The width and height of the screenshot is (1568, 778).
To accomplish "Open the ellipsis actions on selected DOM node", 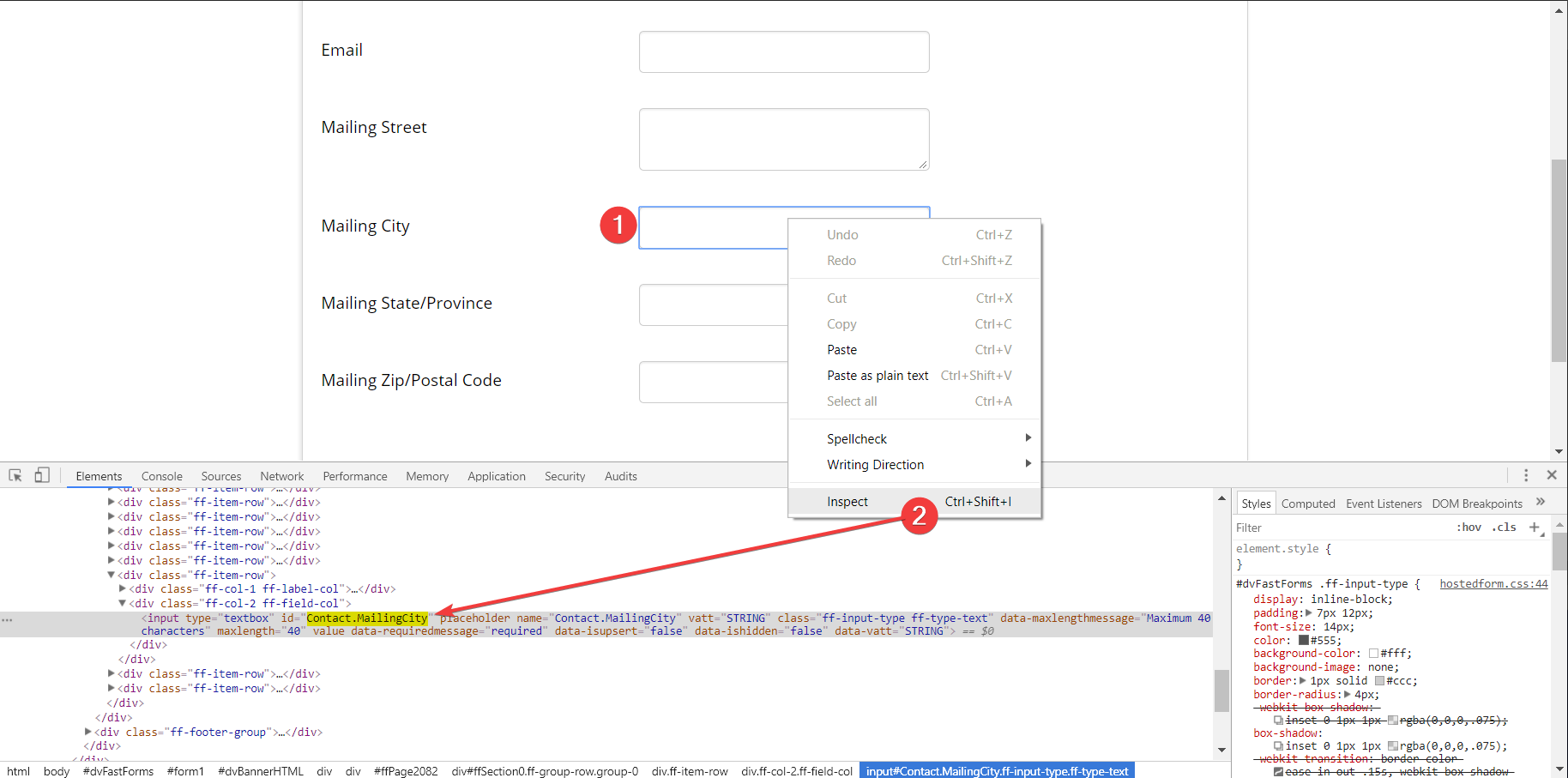I will point(7,619).
